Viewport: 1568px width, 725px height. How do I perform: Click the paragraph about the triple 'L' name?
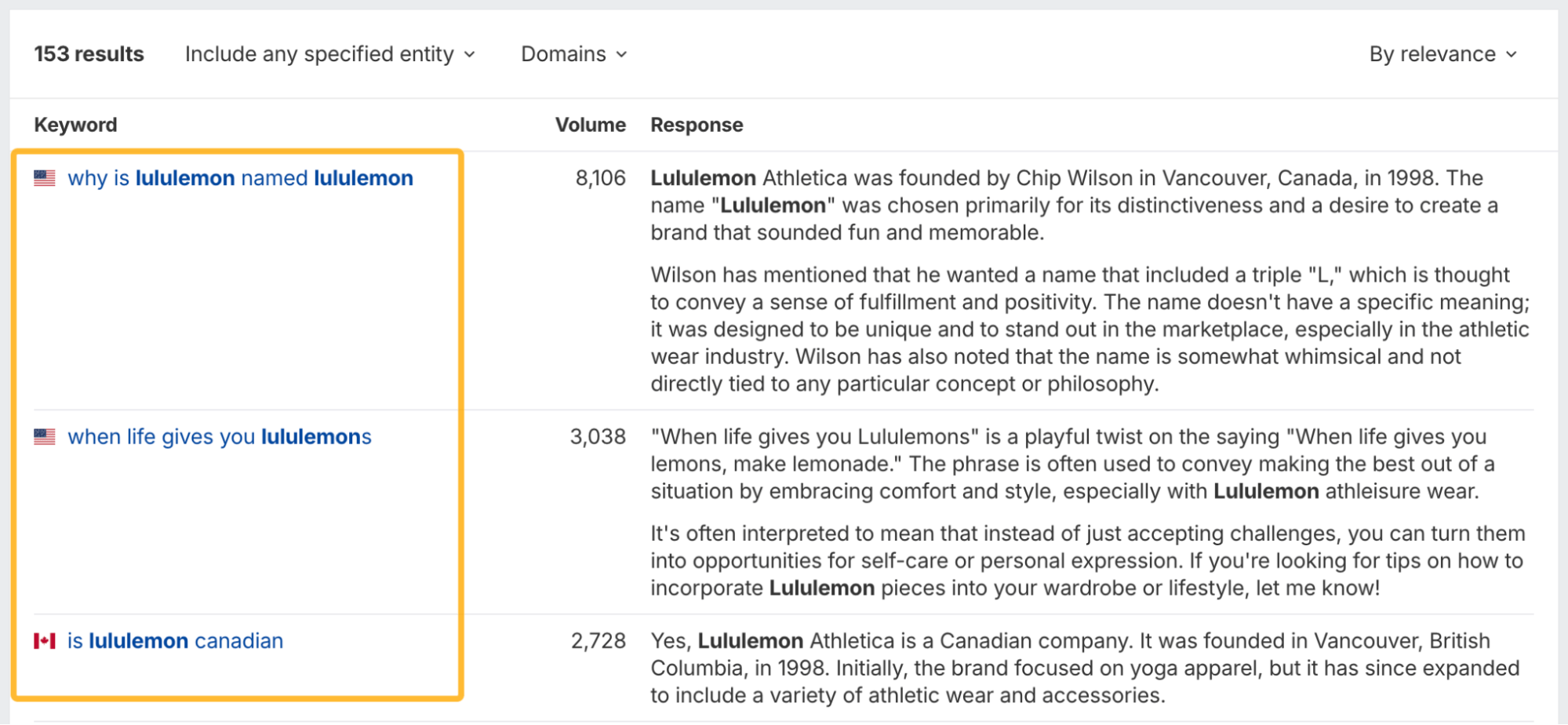point(1089,329)
